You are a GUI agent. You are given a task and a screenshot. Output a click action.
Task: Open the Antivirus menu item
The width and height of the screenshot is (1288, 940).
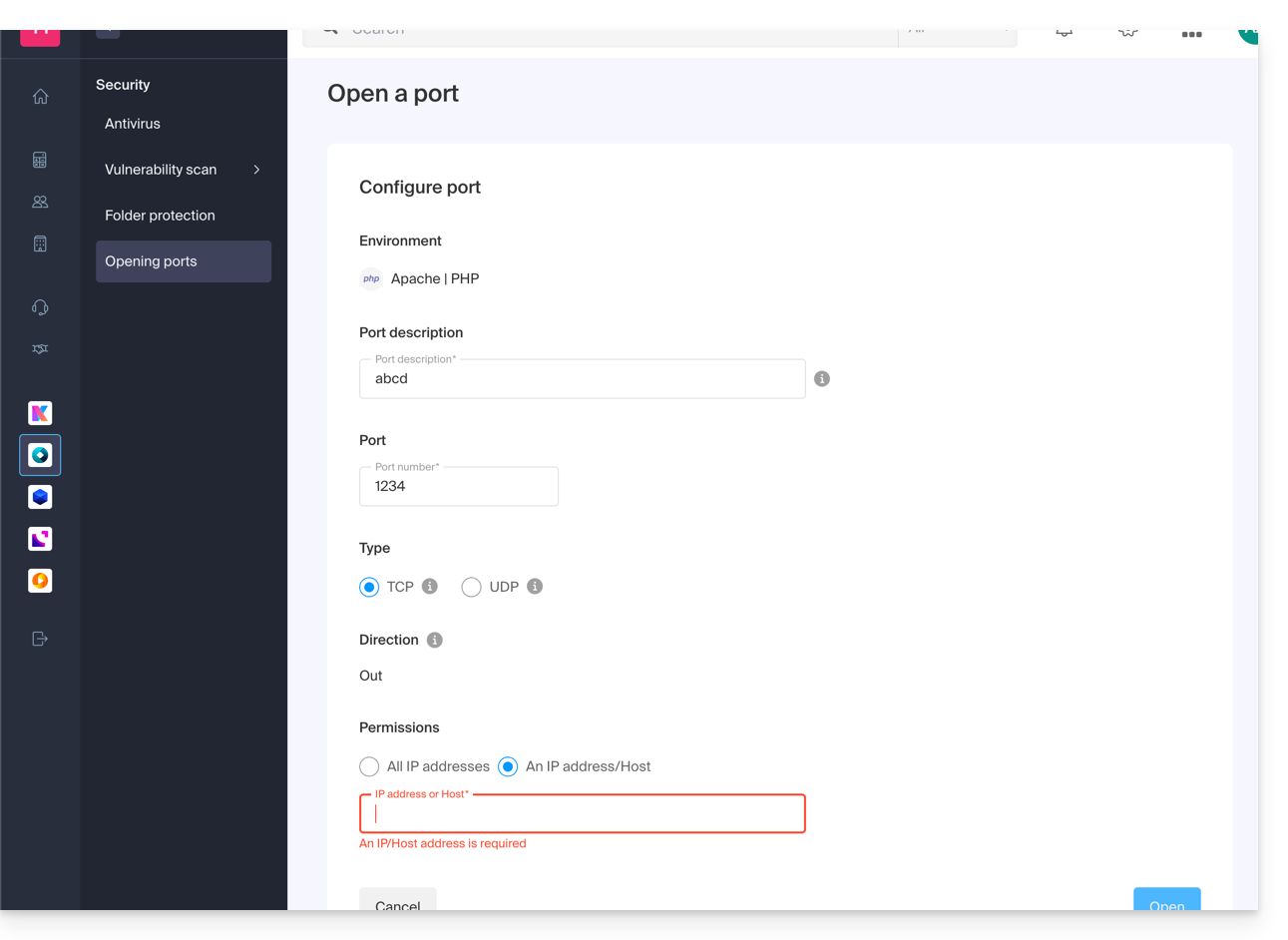click(133, 124)
